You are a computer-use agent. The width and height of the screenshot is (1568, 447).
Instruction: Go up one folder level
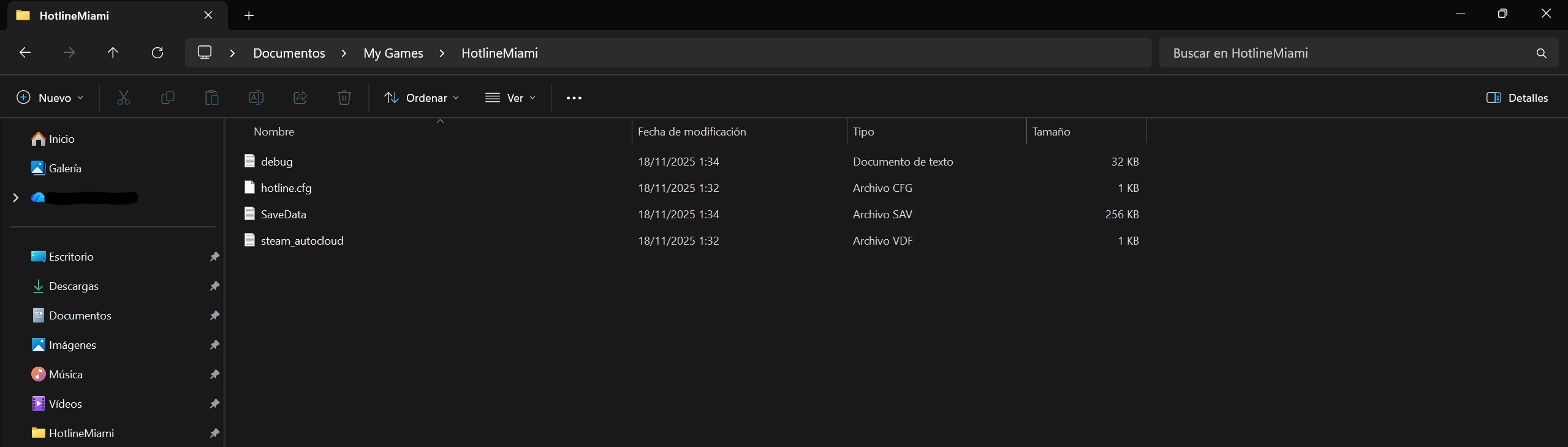tap(113, 53)
